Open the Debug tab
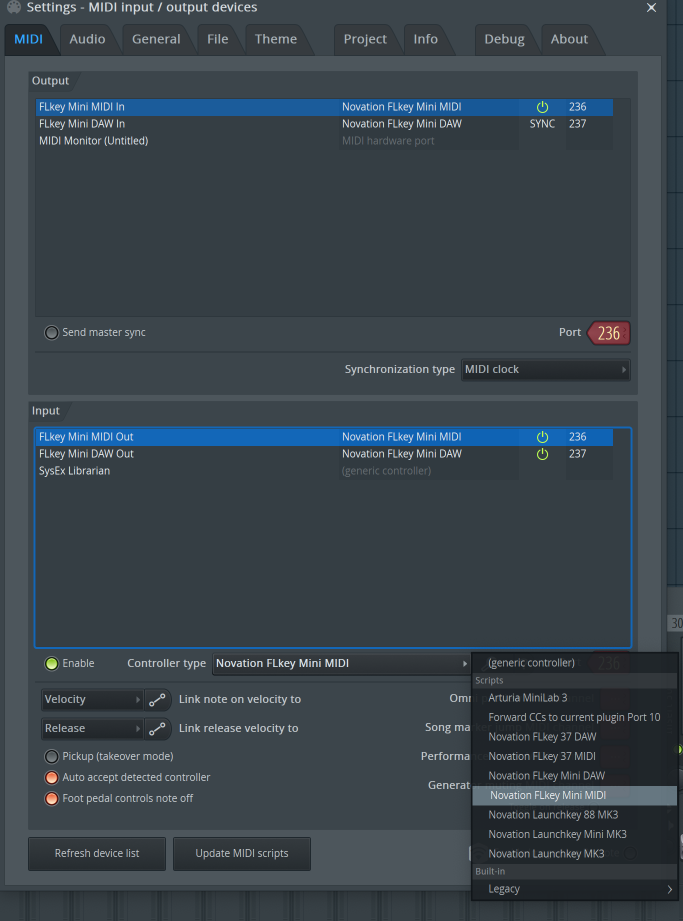 pos(504,39)
